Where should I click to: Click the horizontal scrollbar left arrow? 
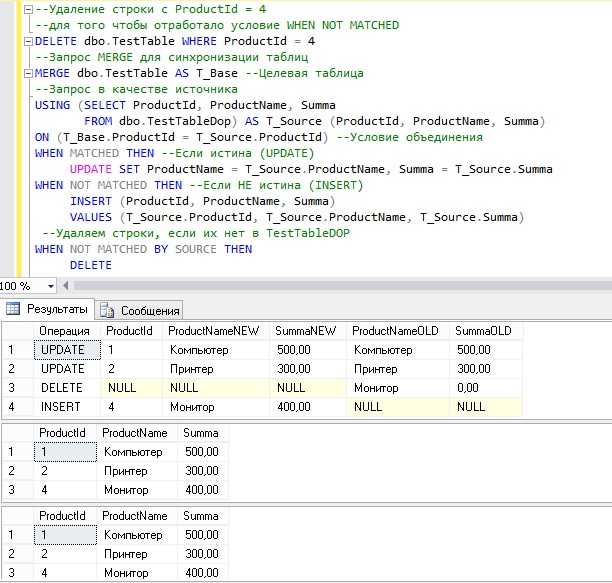[66, 286]
